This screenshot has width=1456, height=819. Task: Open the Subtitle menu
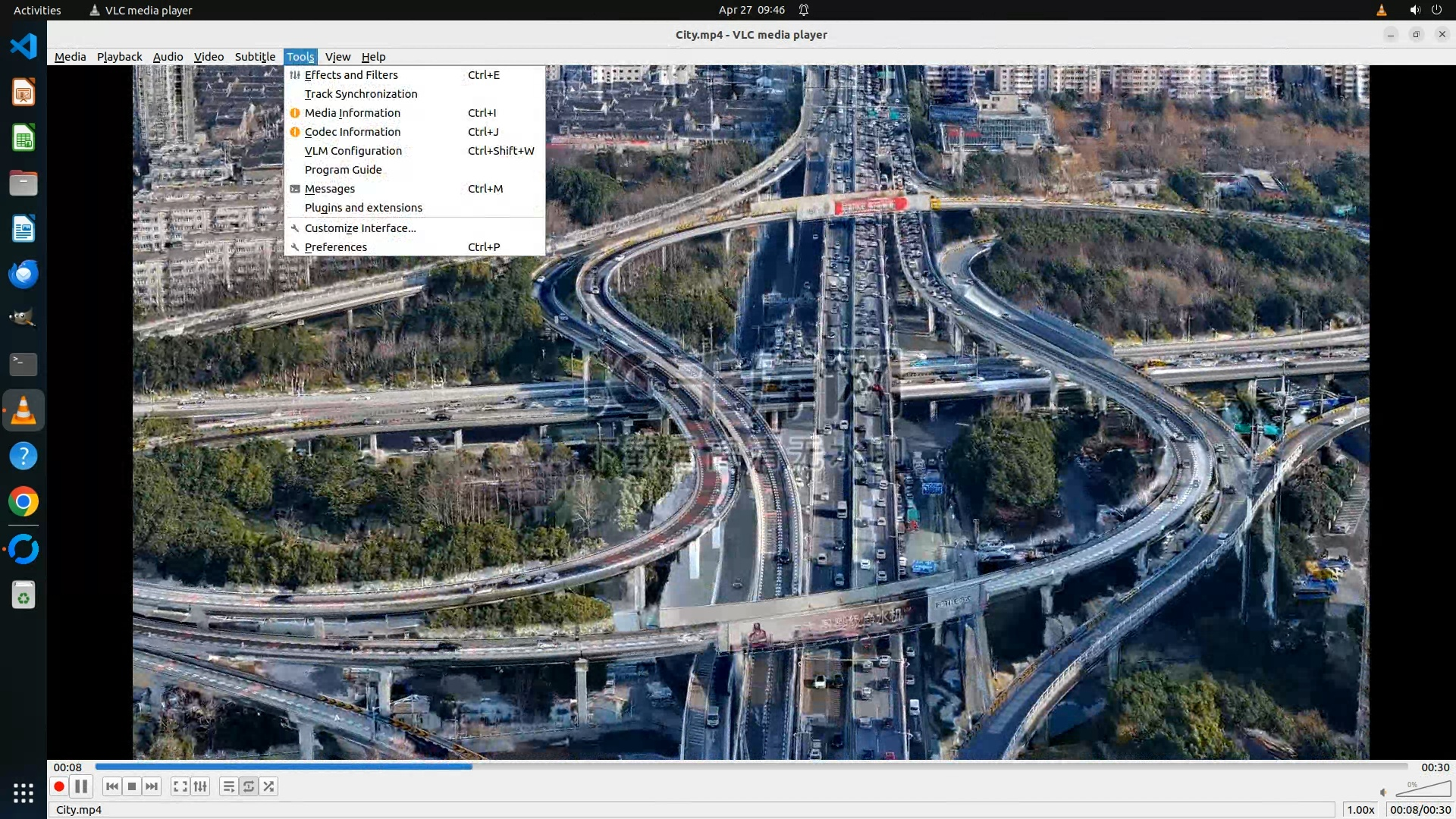[255, 57]
